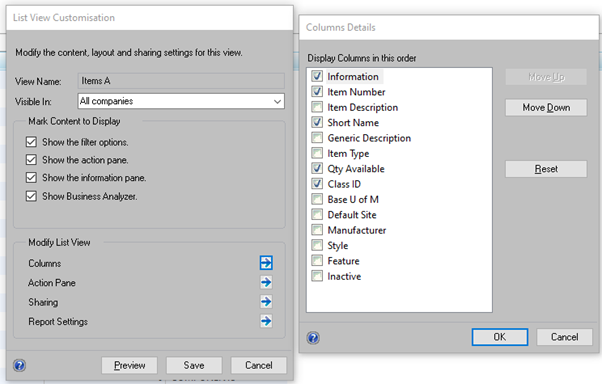The width and height of the screenshot is (602, 384).
Task: Check the Feature column checkbox
Action: point(317,261)
